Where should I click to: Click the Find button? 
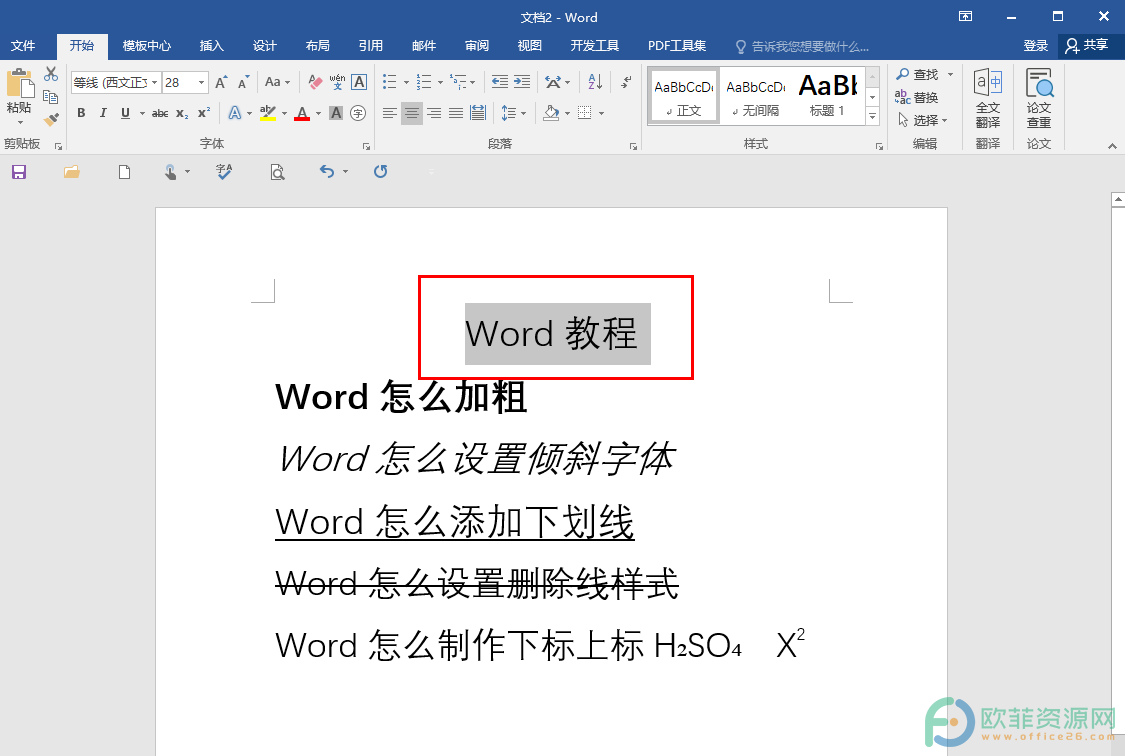tap(918, 75)
